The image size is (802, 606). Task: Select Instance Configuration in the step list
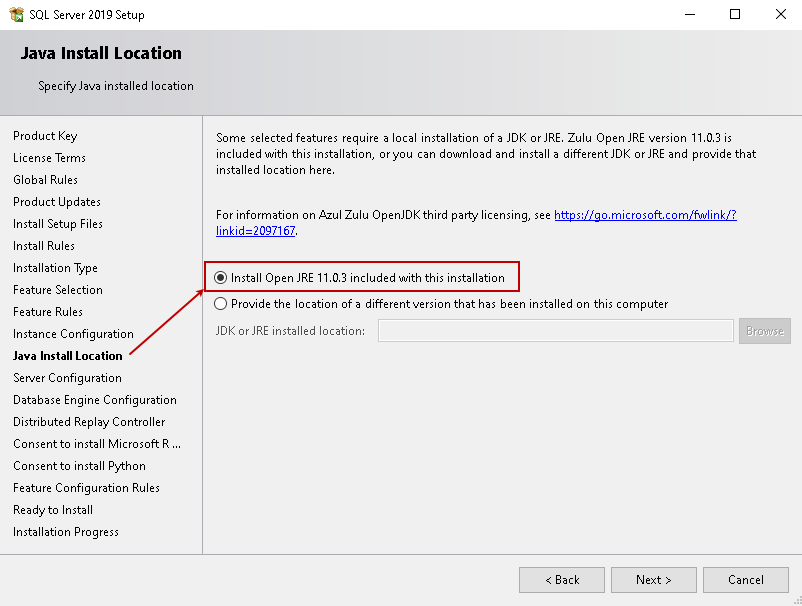tap(73, 334)
